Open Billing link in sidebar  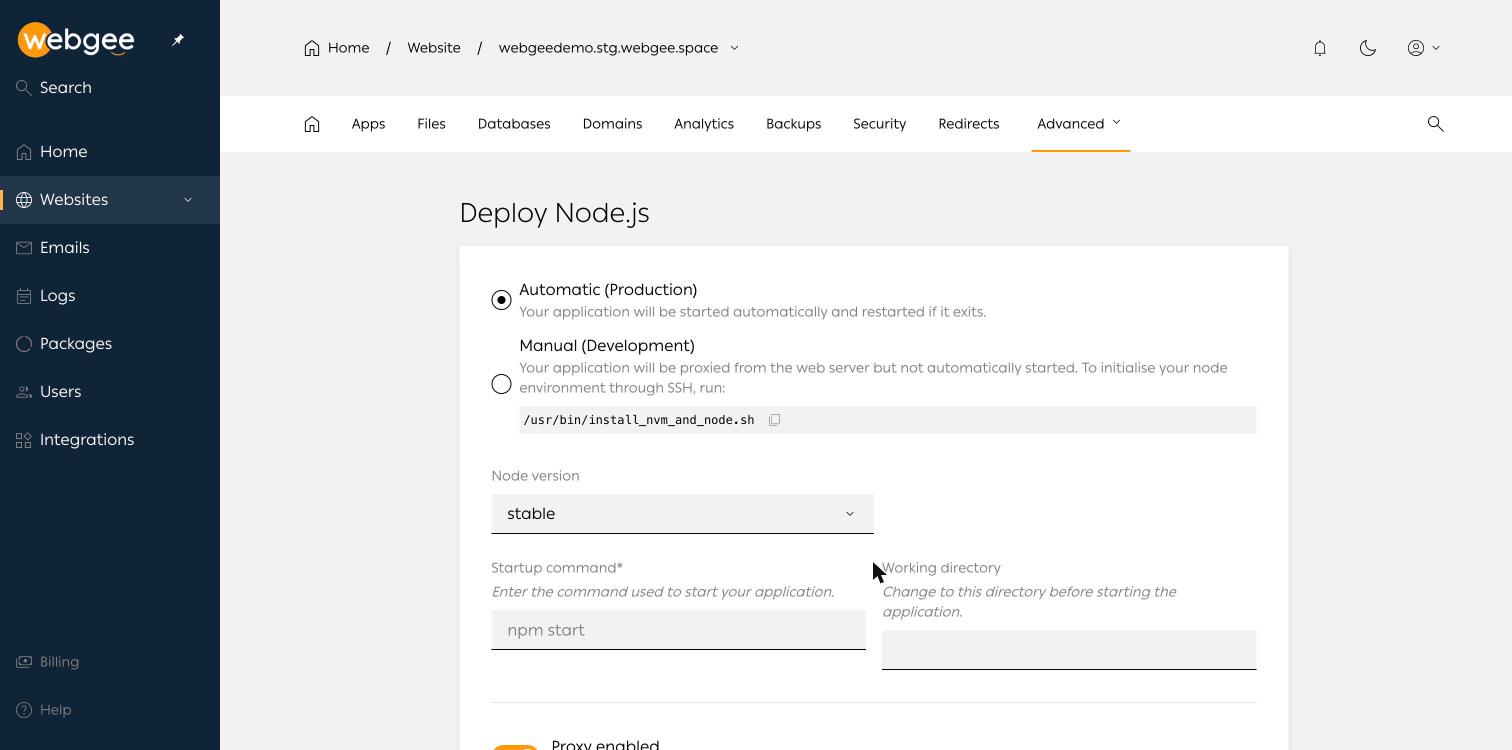point(59,662)
